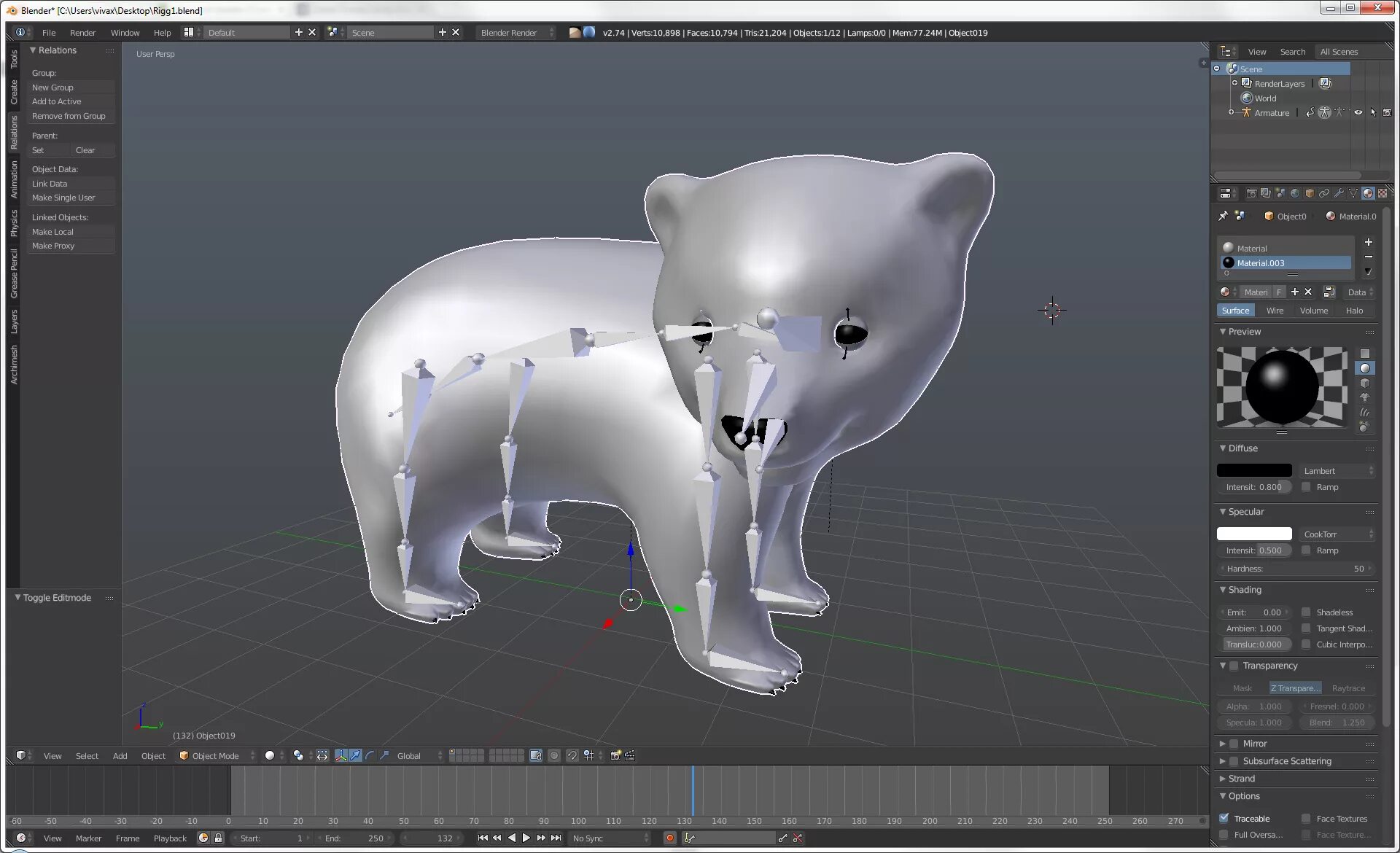1400x853 pixels.
Task: Pin the properties context
Action: [x=1223, y=216]
